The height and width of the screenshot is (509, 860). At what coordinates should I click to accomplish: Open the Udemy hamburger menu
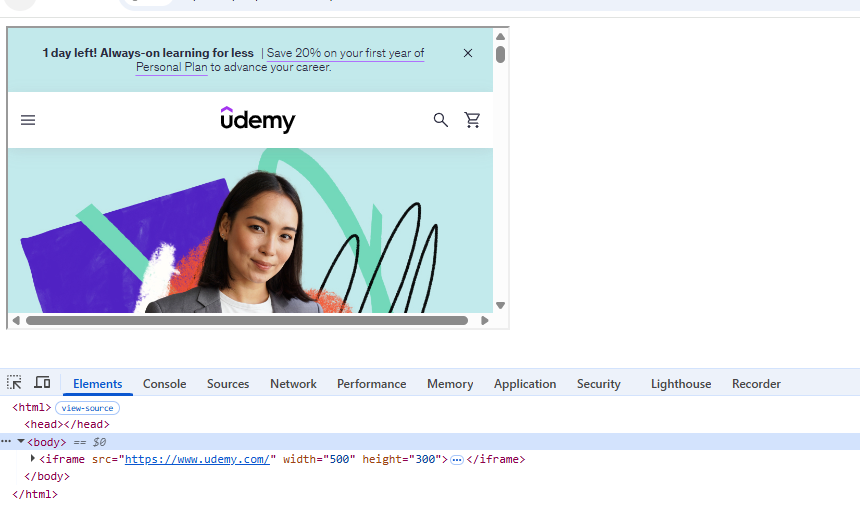point(28,120)
